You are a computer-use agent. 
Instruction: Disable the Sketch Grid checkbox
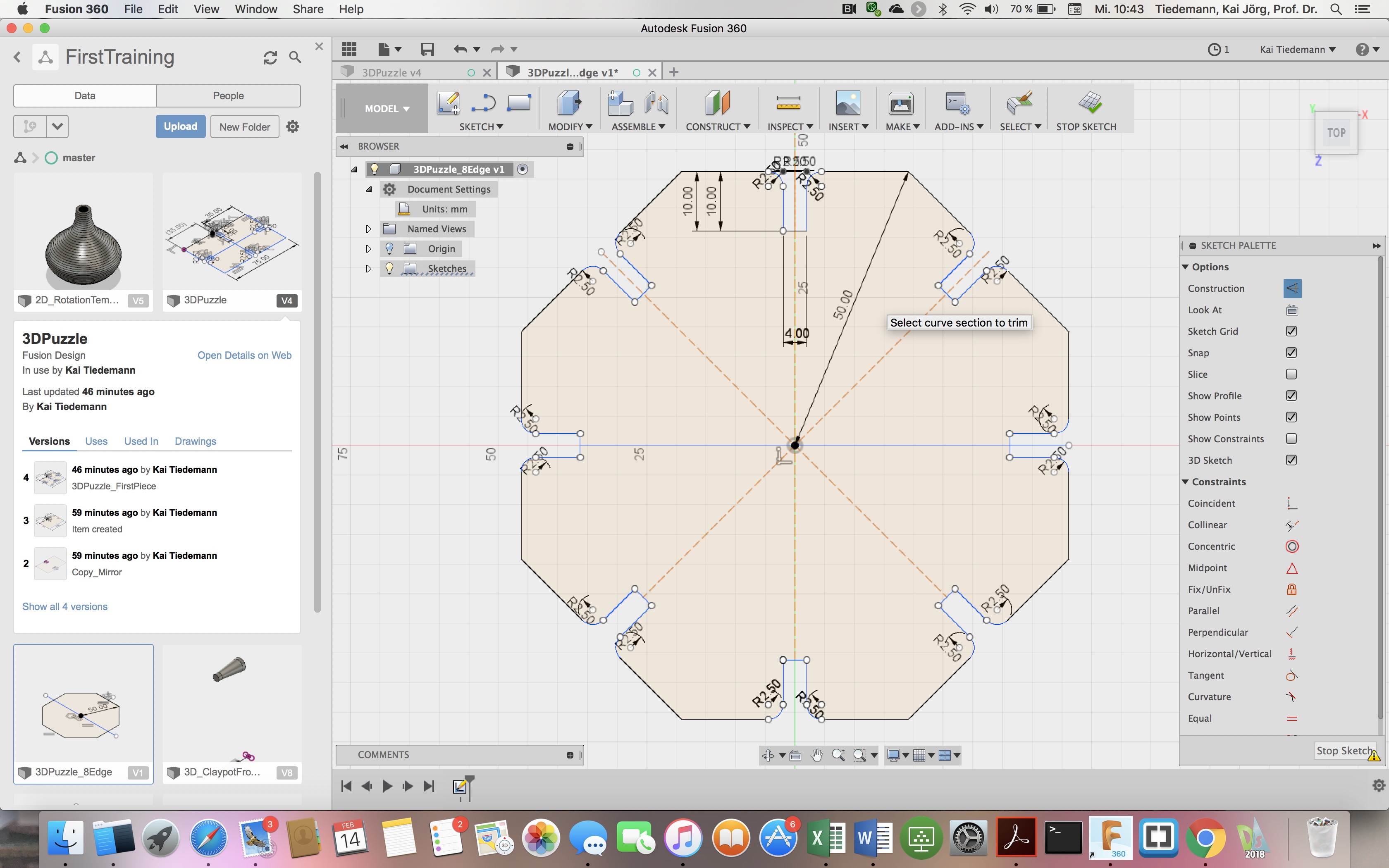coord(1291,331)
